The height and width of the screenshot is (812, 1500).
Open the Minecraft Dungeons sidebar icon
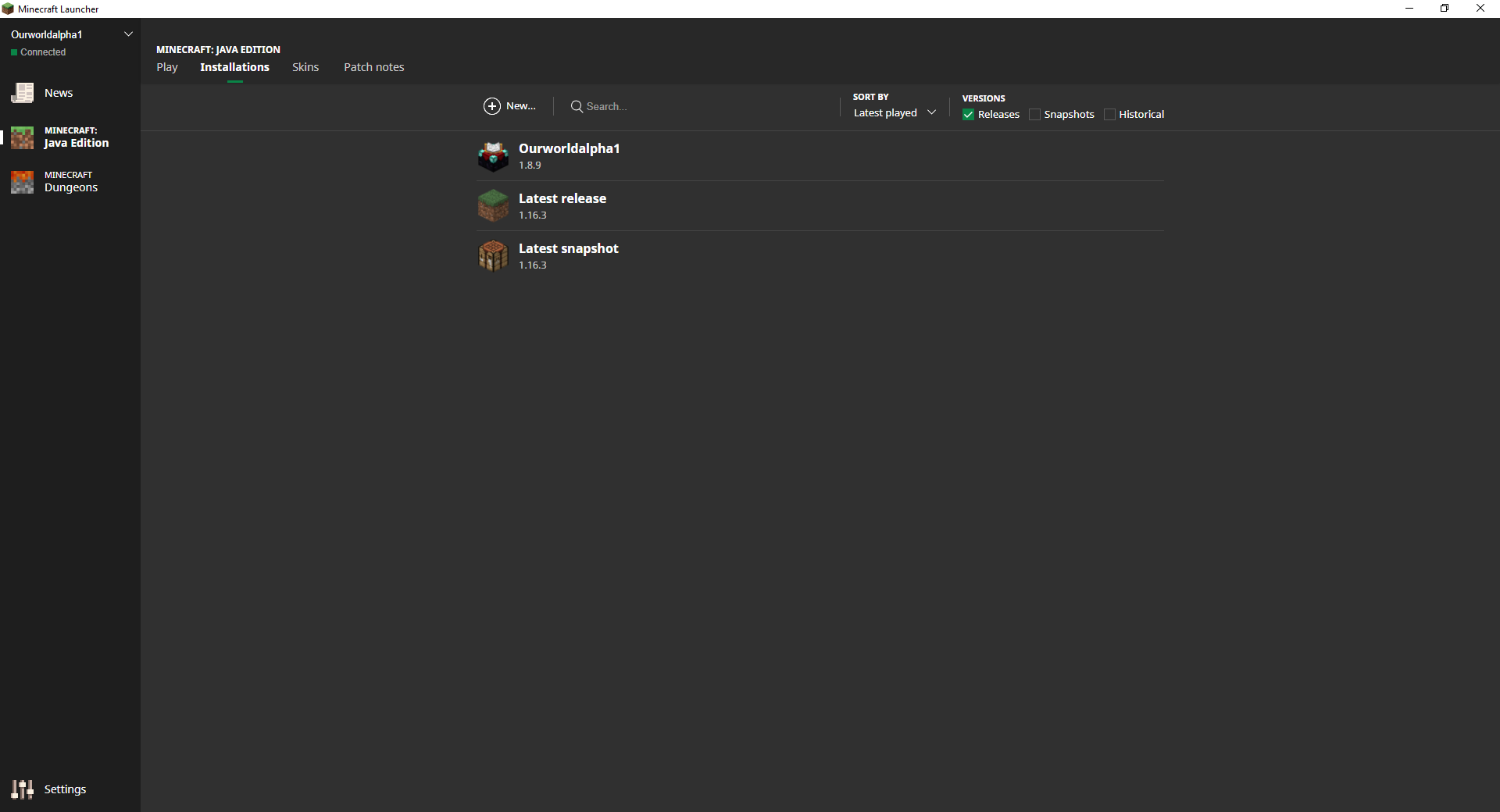(x=23, y=182)
